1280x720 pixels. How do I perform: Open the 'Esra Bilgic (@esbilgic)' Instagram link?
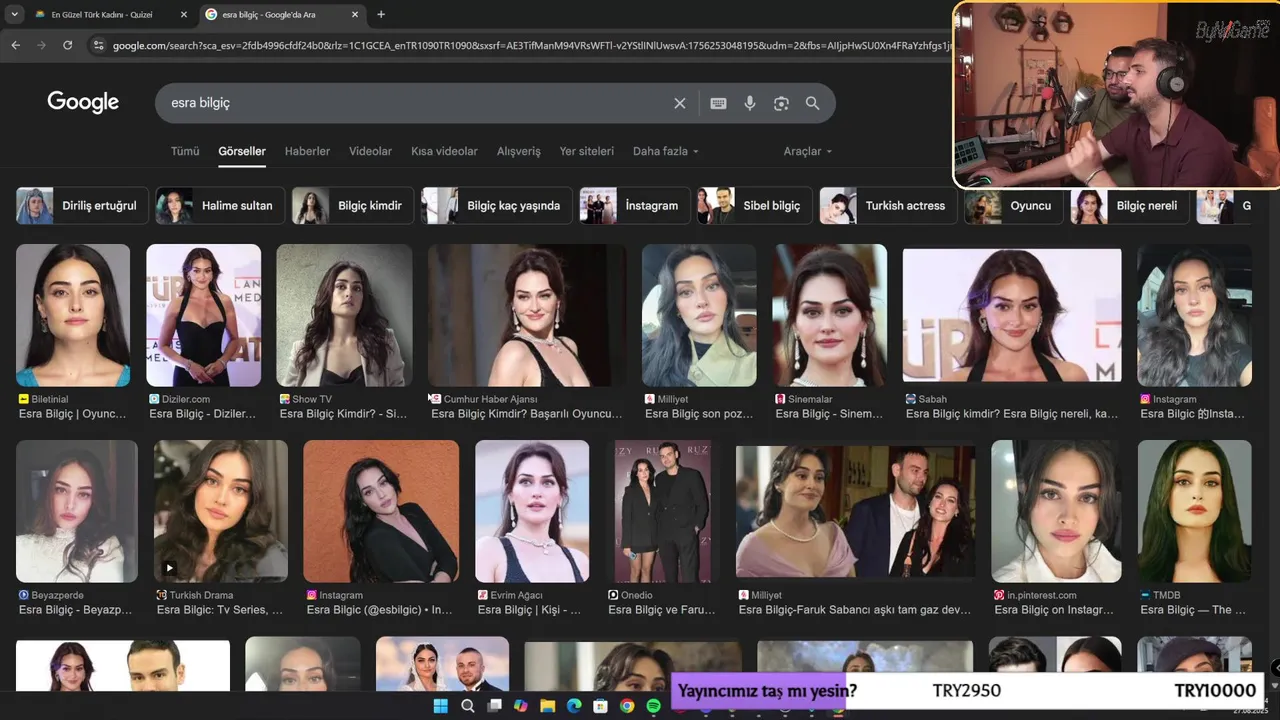[380, 610]
